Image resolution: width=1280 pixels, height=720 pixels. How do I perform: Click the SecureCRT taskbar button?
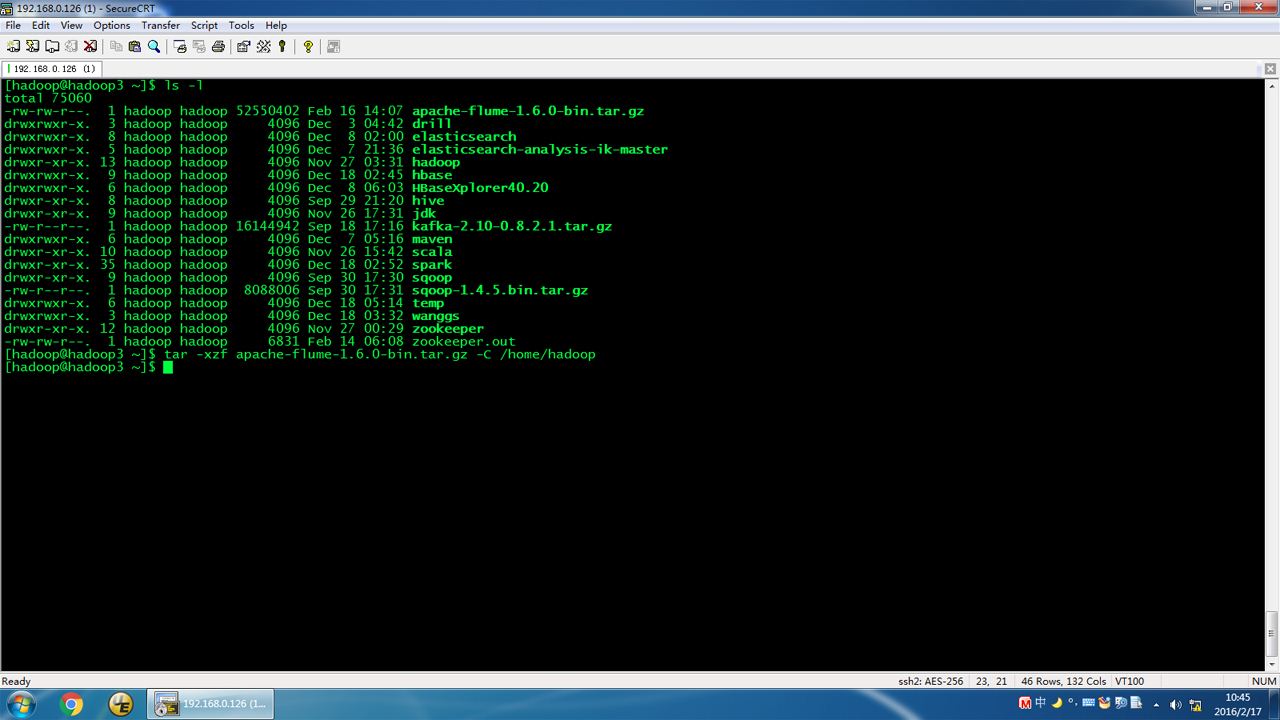point(211,704)
